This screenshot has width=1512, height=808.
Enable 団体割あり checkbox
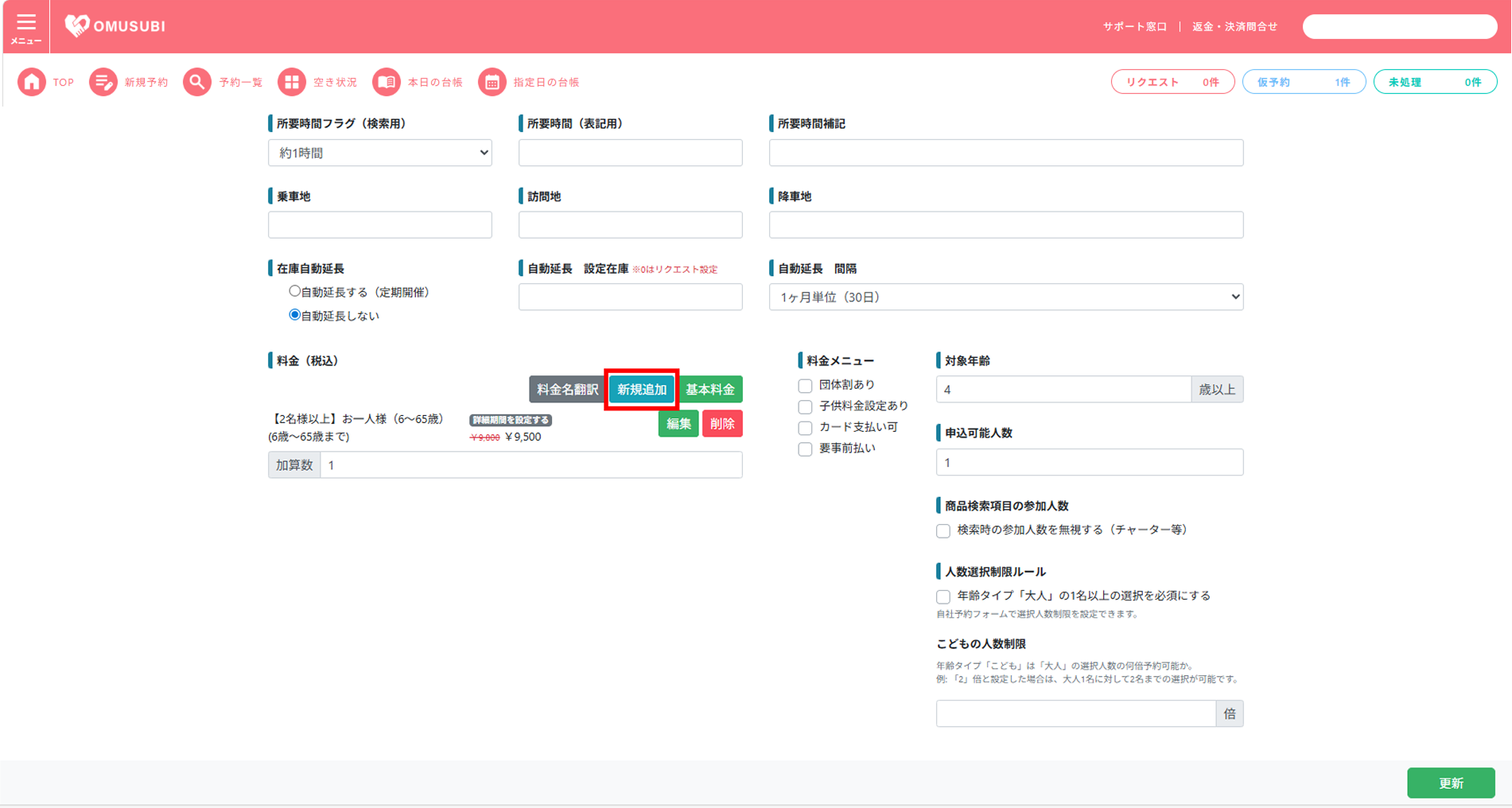pyautogui.click(x=805, y=386)
